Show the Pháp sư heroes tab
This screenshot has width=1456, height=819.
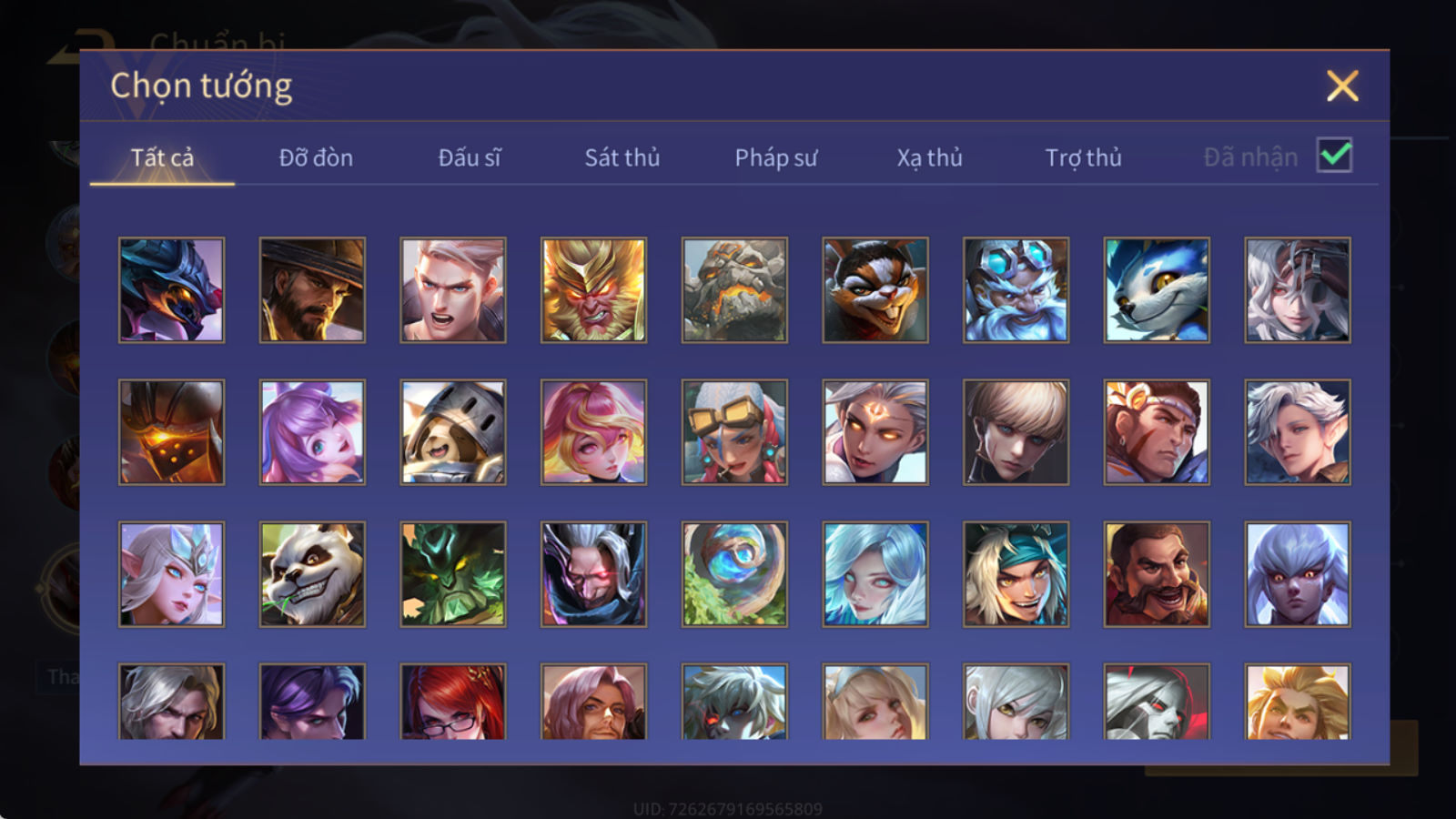point(776,157)
